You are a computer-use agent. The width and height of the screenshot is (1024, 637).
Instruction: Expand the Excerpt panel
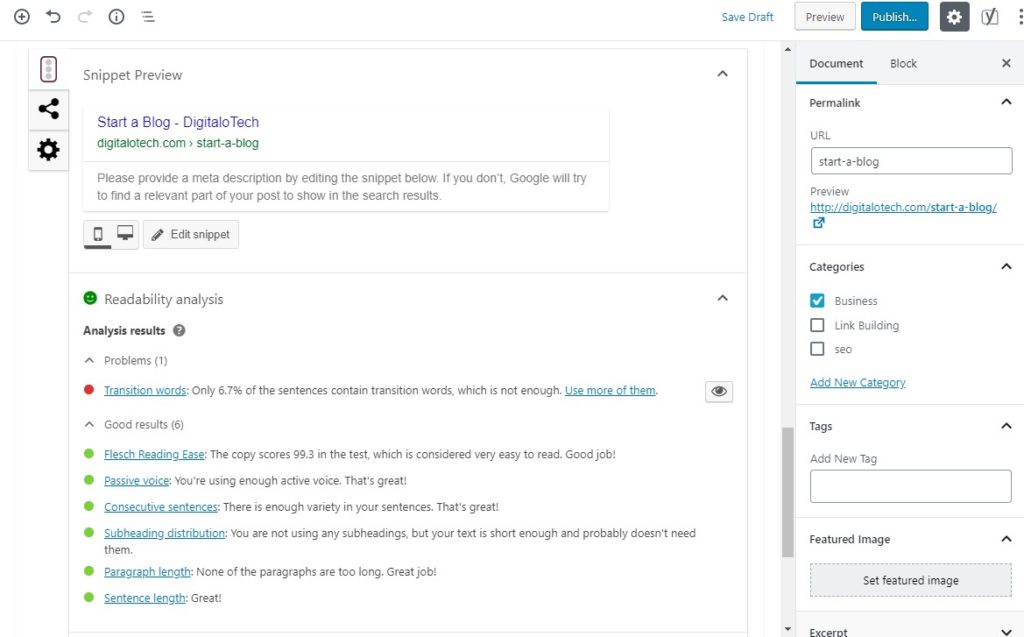click(1006, 632)
